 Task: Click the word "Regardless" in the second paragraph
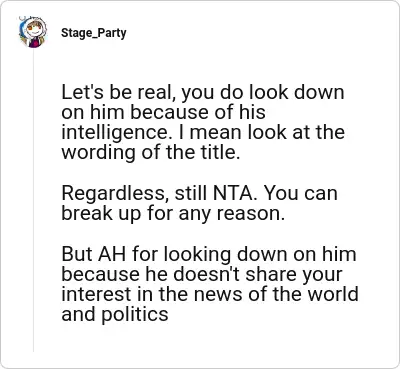tap(113, 194)
